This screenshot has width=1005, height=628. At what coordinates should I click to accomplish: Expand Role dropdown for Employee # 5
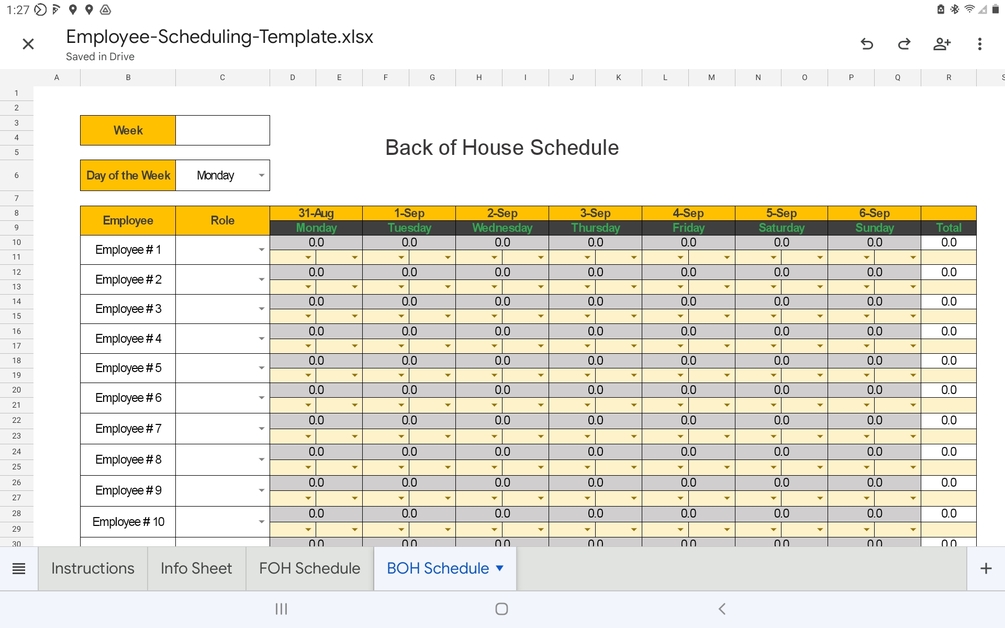click(x=261, y=368)
